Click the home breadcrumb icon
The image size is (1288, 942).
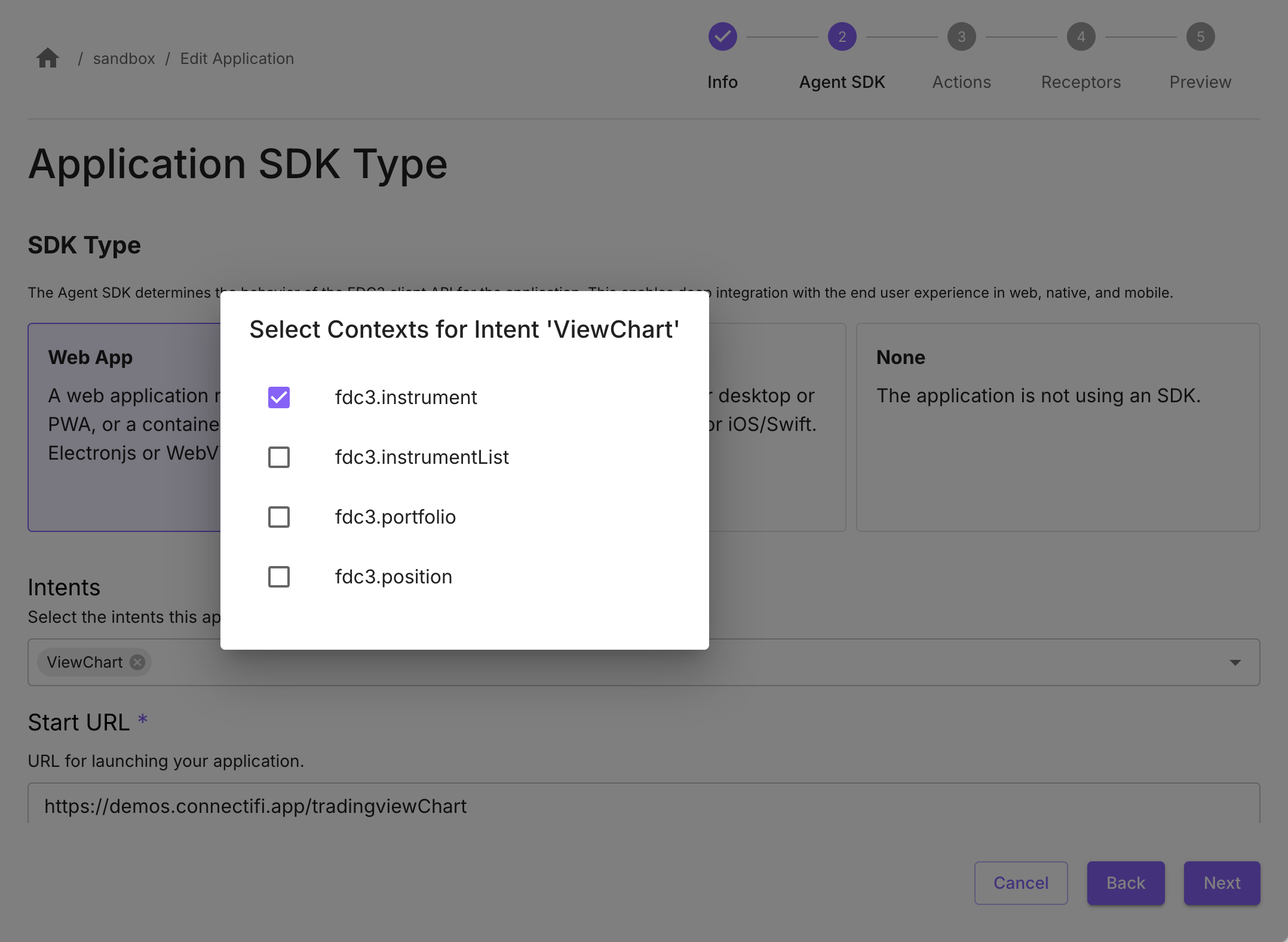pos(48,58)
